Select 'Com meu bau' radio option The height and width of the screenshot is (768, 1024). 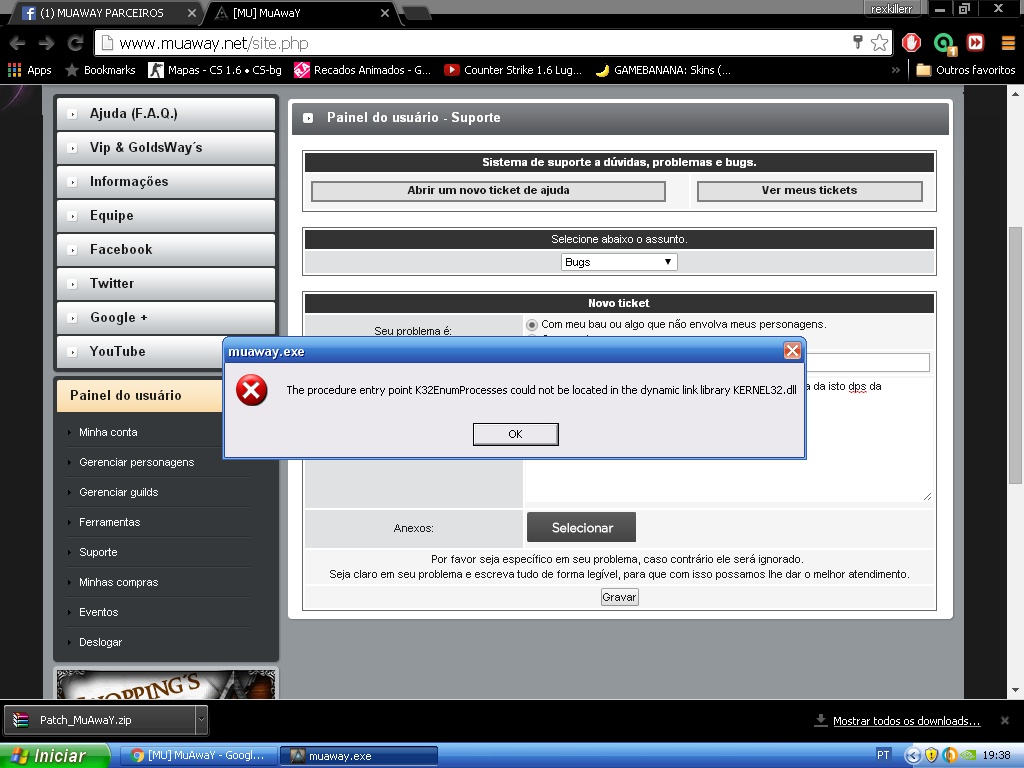pyautogui.click(x=532, y=325)
